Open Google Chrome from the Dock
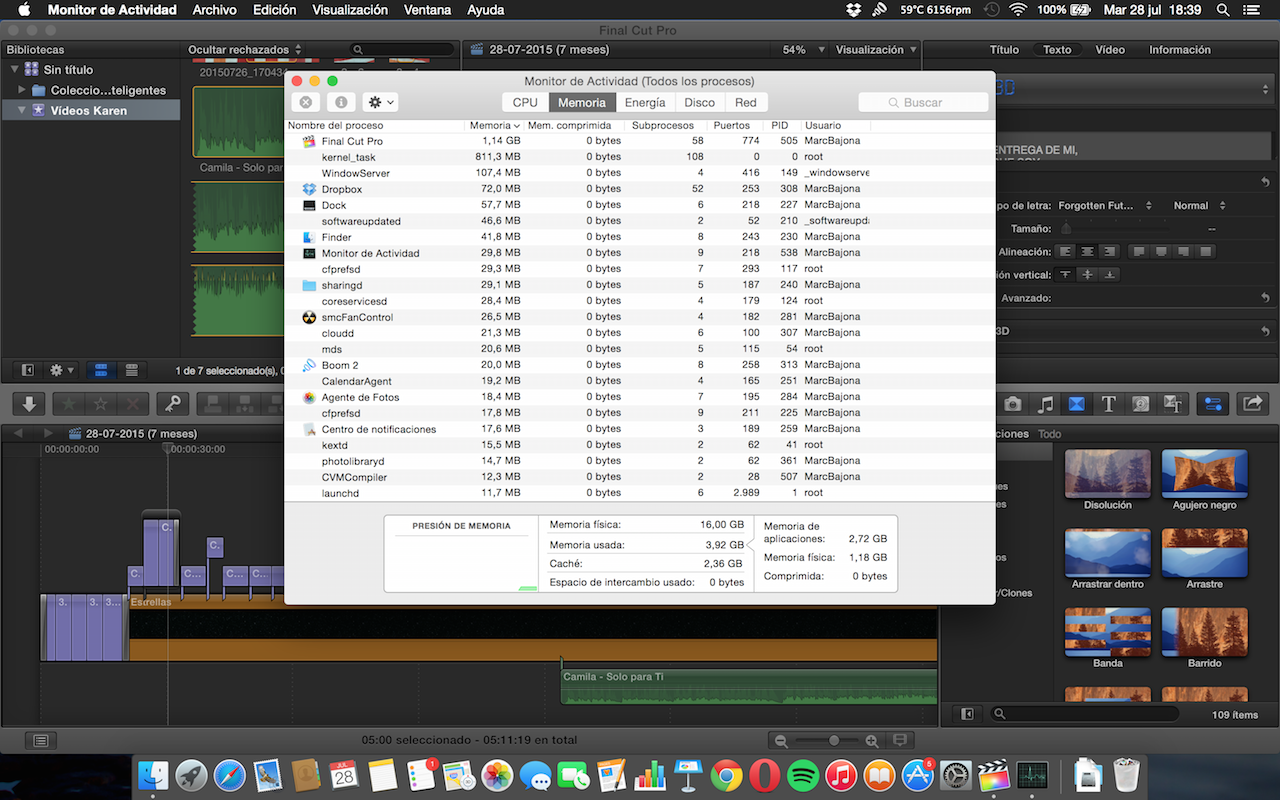 pos(727,775)
